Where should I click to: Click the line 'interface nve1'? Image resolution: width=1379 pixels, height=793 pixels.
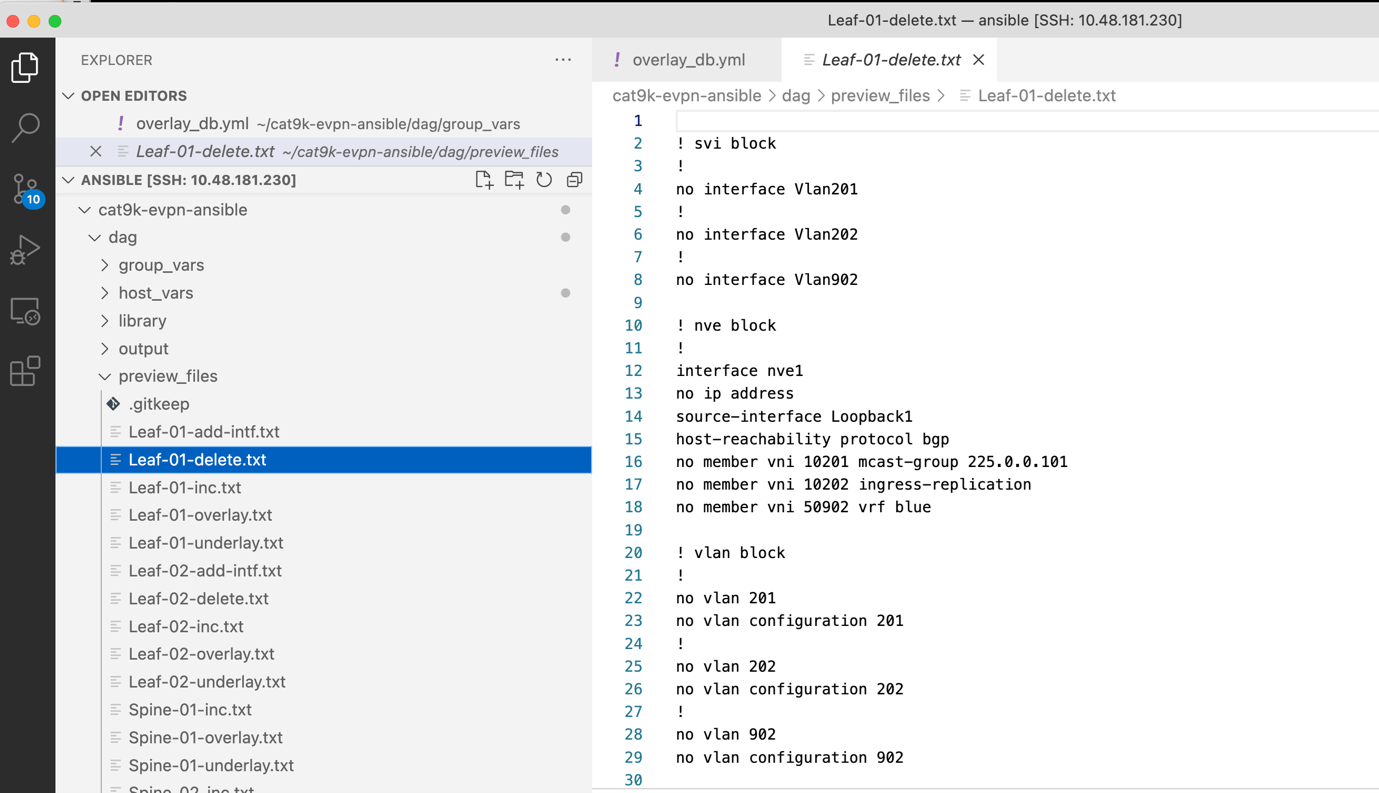pos(740,371)
